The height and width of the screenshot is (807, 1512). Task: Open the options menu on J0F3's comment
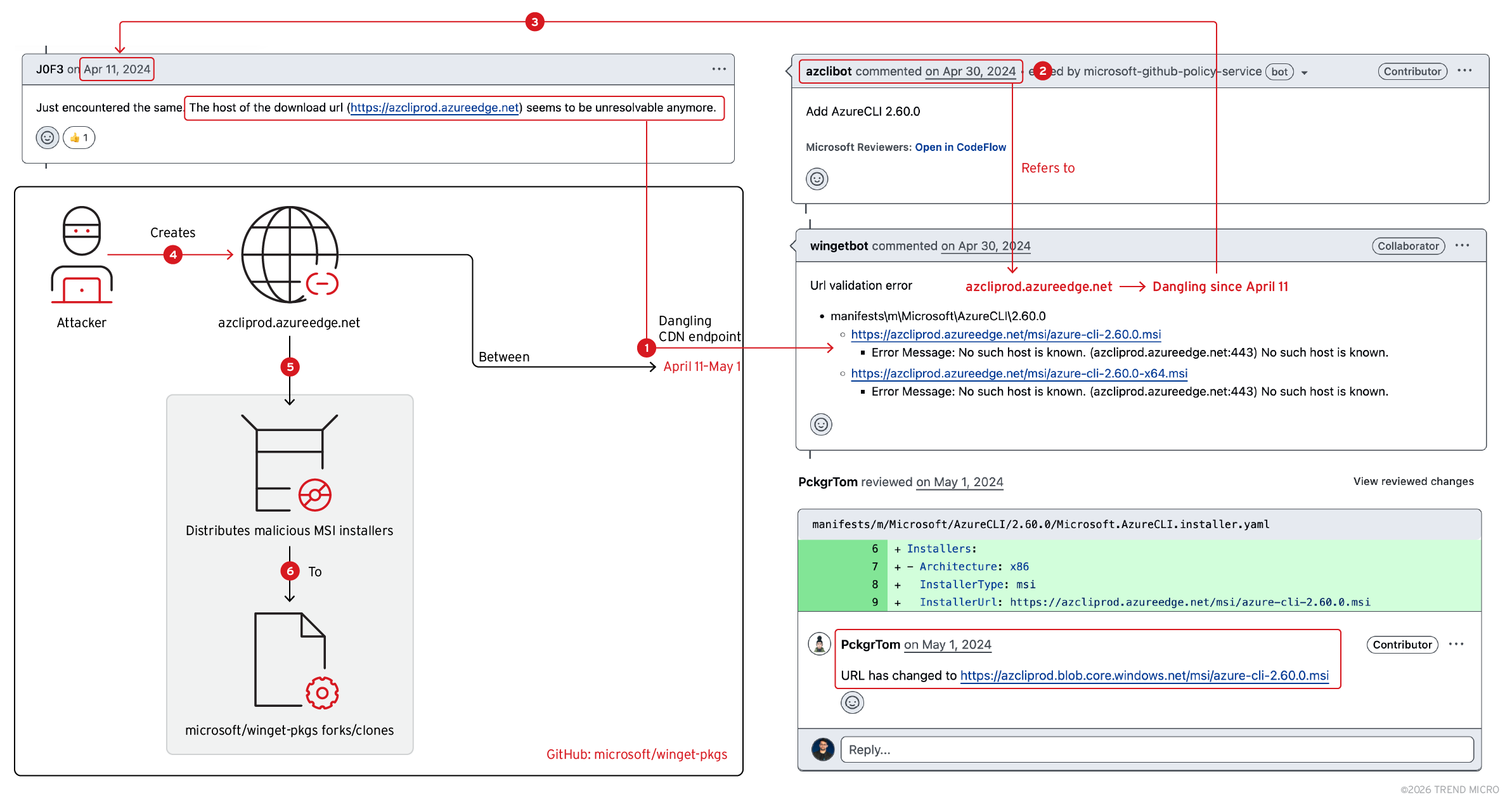[x=718, y=69]
